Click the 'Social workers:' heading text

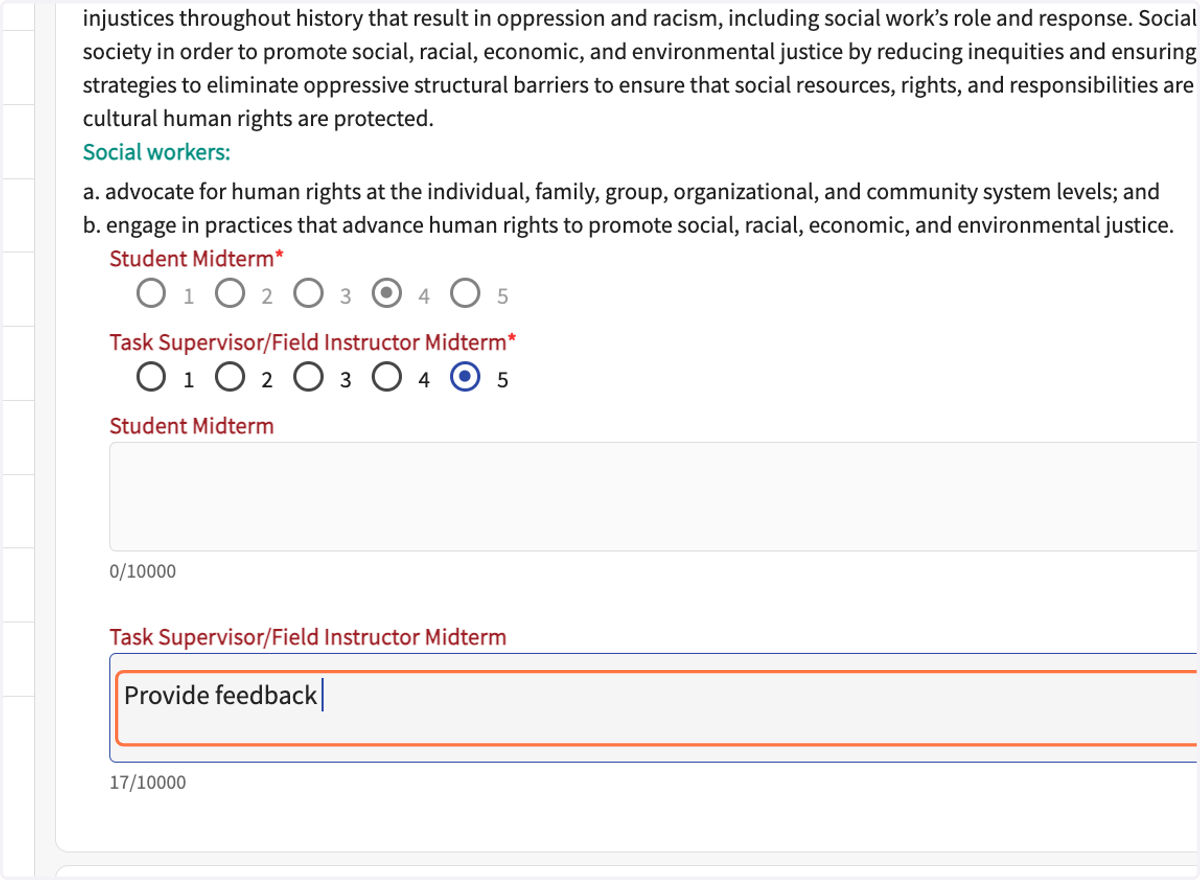click(x=157, y=153)
